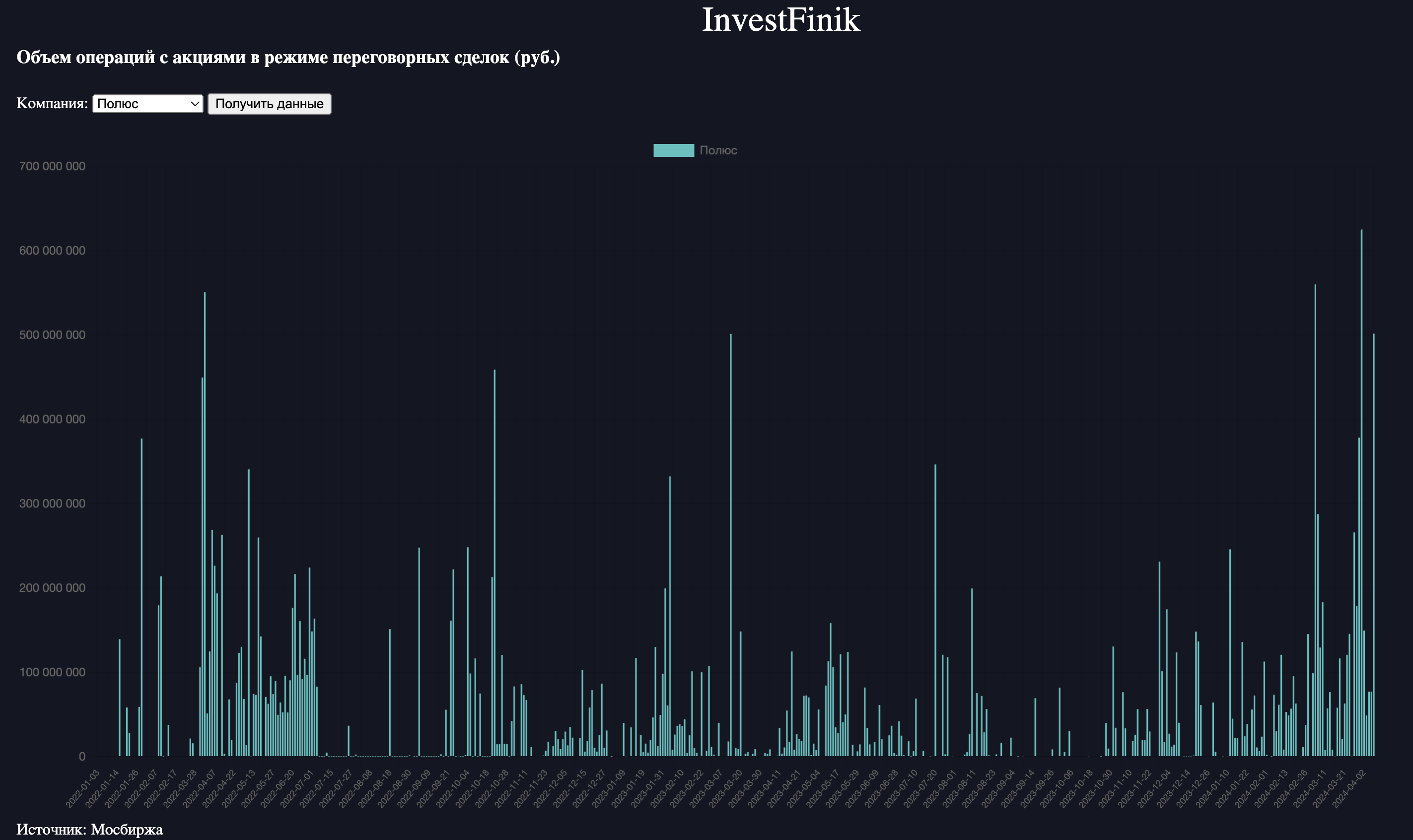Click the 2023-03-20 date label
The height and width of the screenshot is (840, 1413).
pyautogui.click(x=726, y=788)
